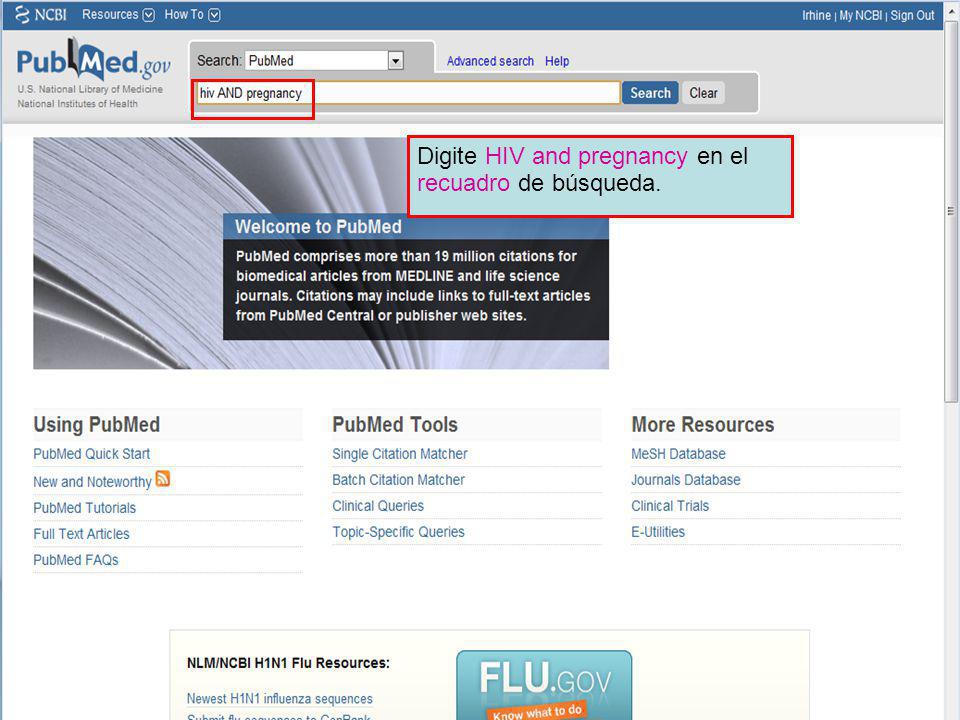The width and height of the screenshot is (960, 720).
Task: Open Journals Database link
Action: point(686,480)
